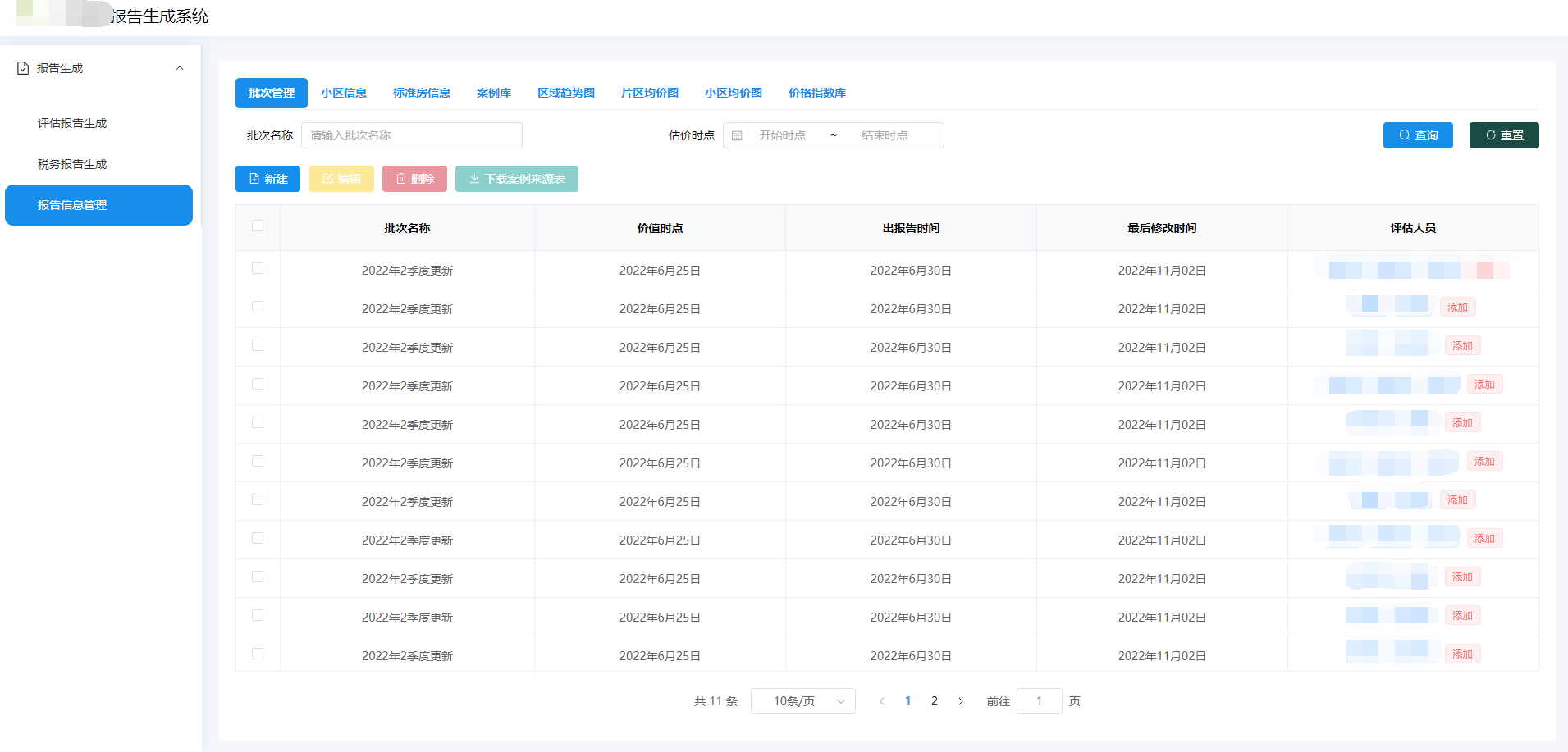Viewport: 1568px width, 752px height.
Task: Switch to the 批次管理 tab
Action: (x=272, y=93)
